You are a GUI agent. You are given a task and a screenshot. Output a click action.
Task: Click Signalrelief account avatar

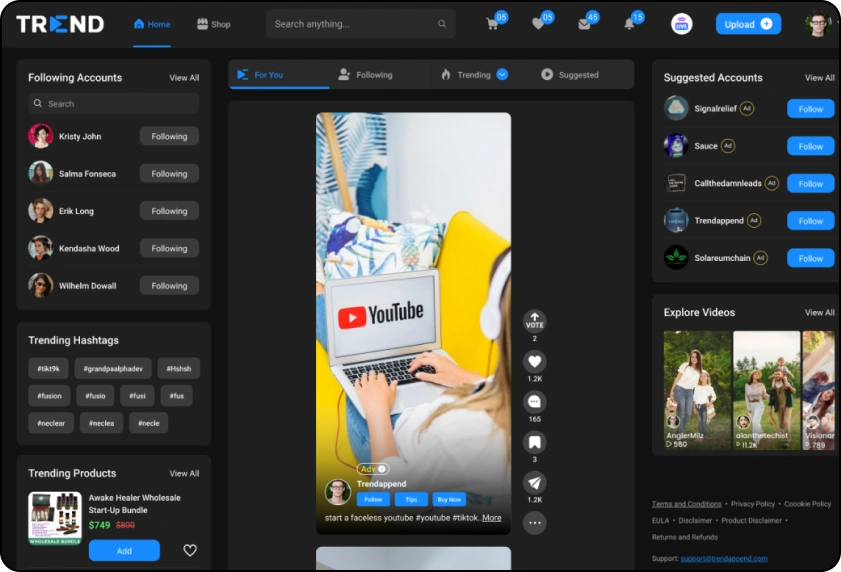click(x=676, y=108)
